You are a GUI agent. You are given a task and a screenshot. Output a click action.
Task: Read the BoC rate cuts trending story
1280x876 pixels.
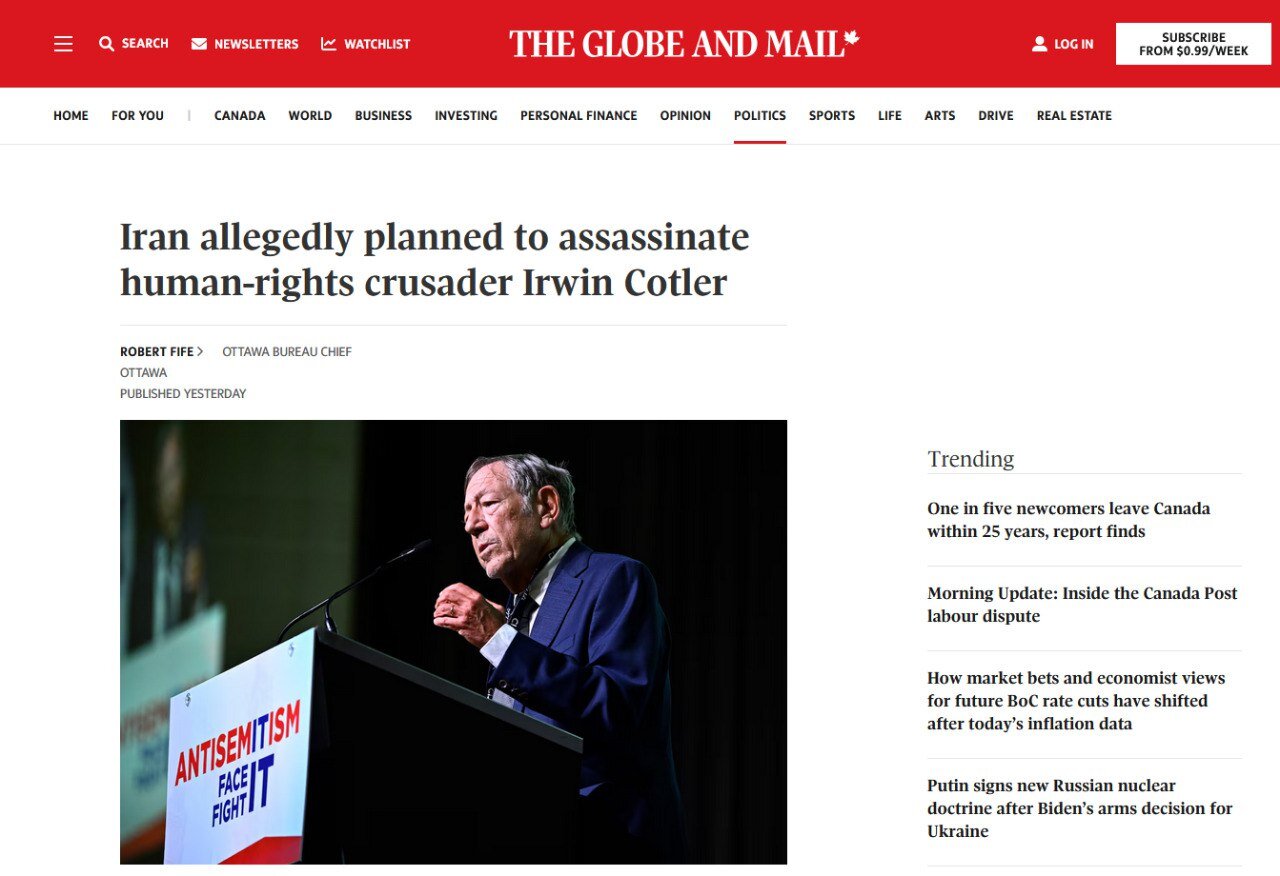(x=1075, y=701)
